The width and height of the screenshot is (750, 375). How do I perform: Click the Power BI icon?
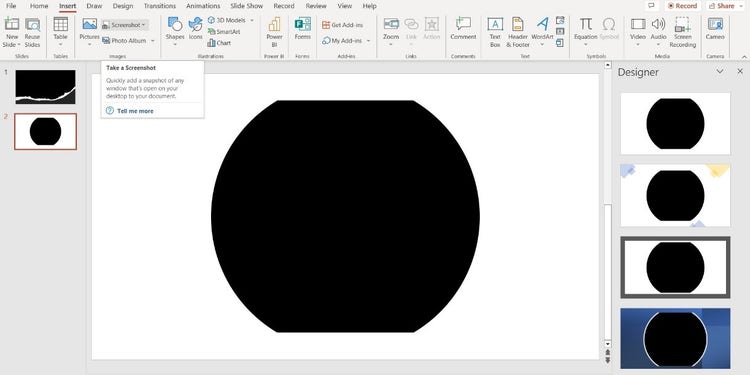tap(275, 24)
